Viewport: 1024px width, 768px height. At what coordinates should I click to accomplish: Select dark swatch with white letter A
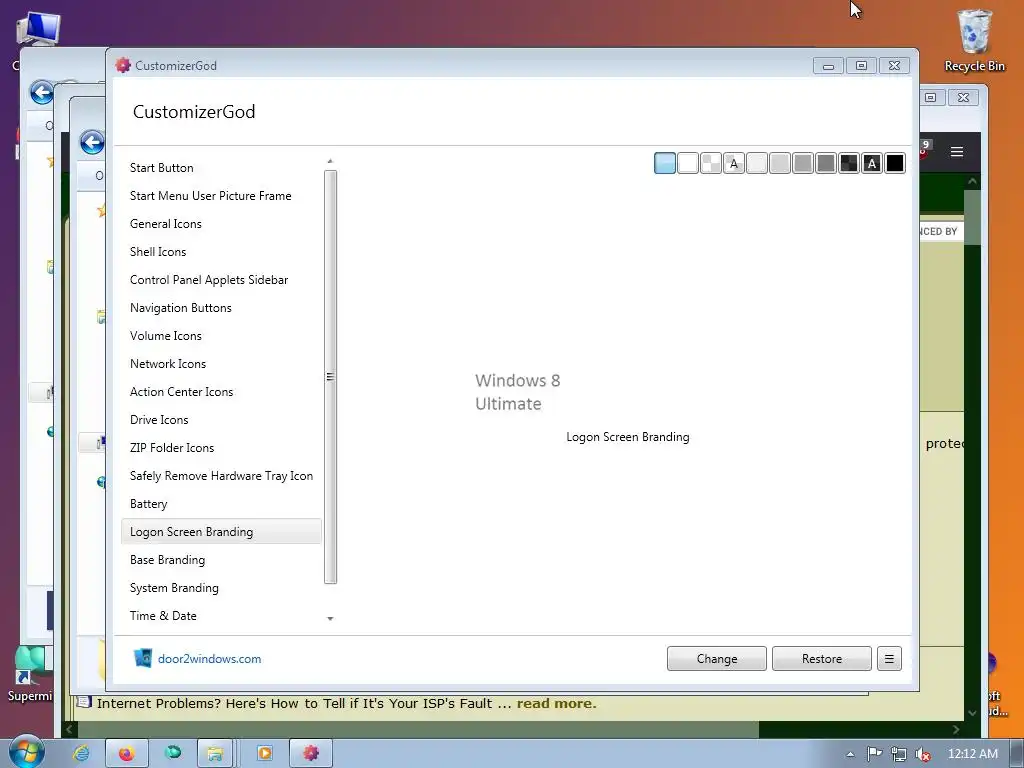click(x=872, y=163)
